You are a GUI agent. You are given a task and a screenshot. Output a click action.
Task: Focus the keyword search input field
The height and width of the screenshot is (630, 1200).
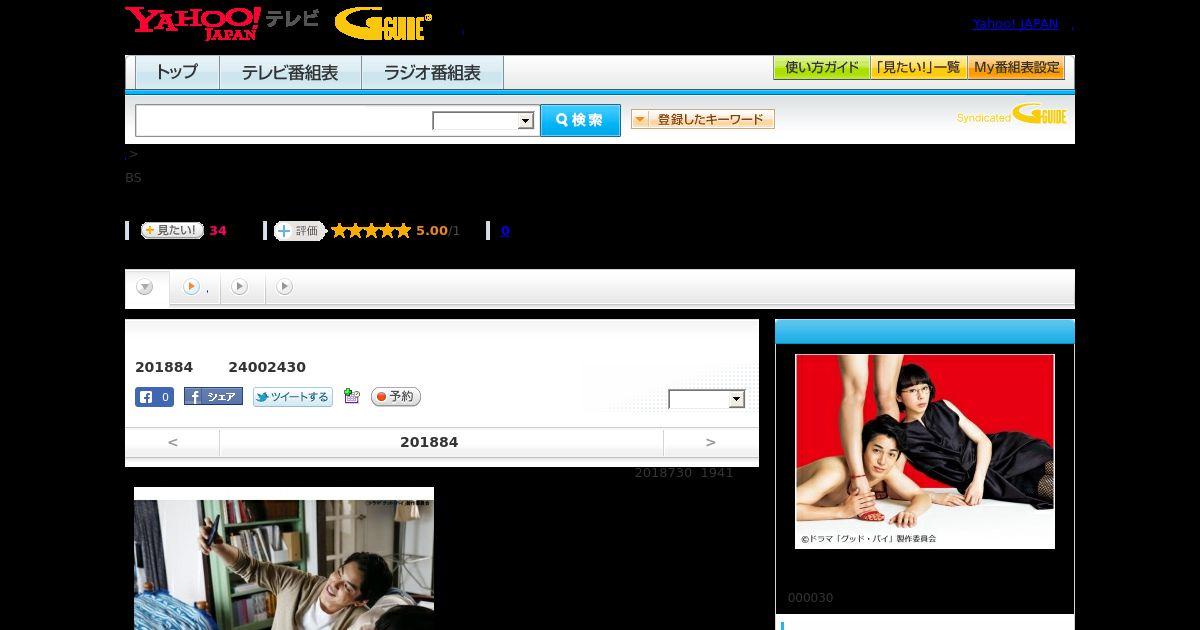pyautogui.click(x=284, y=120)
